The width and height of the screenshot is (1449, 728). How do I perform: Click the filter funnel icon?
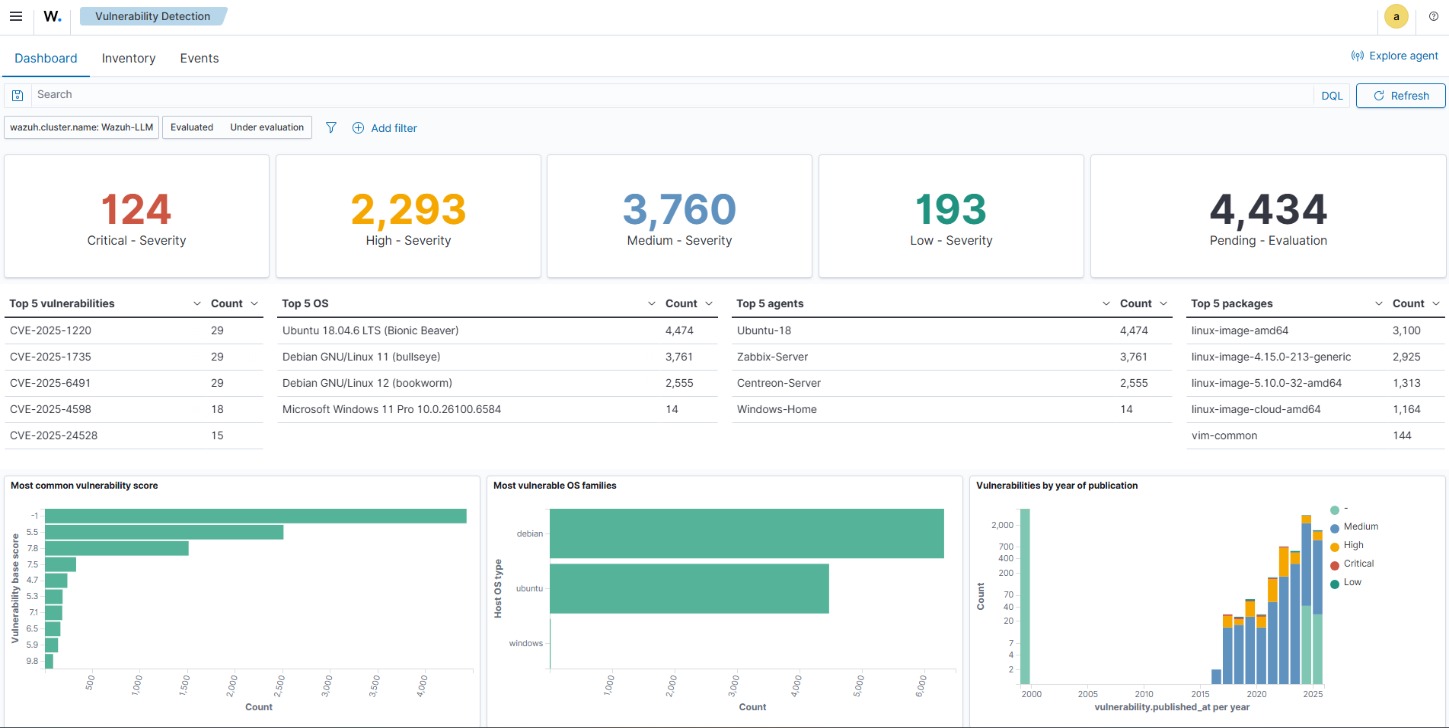pos(331,128)
